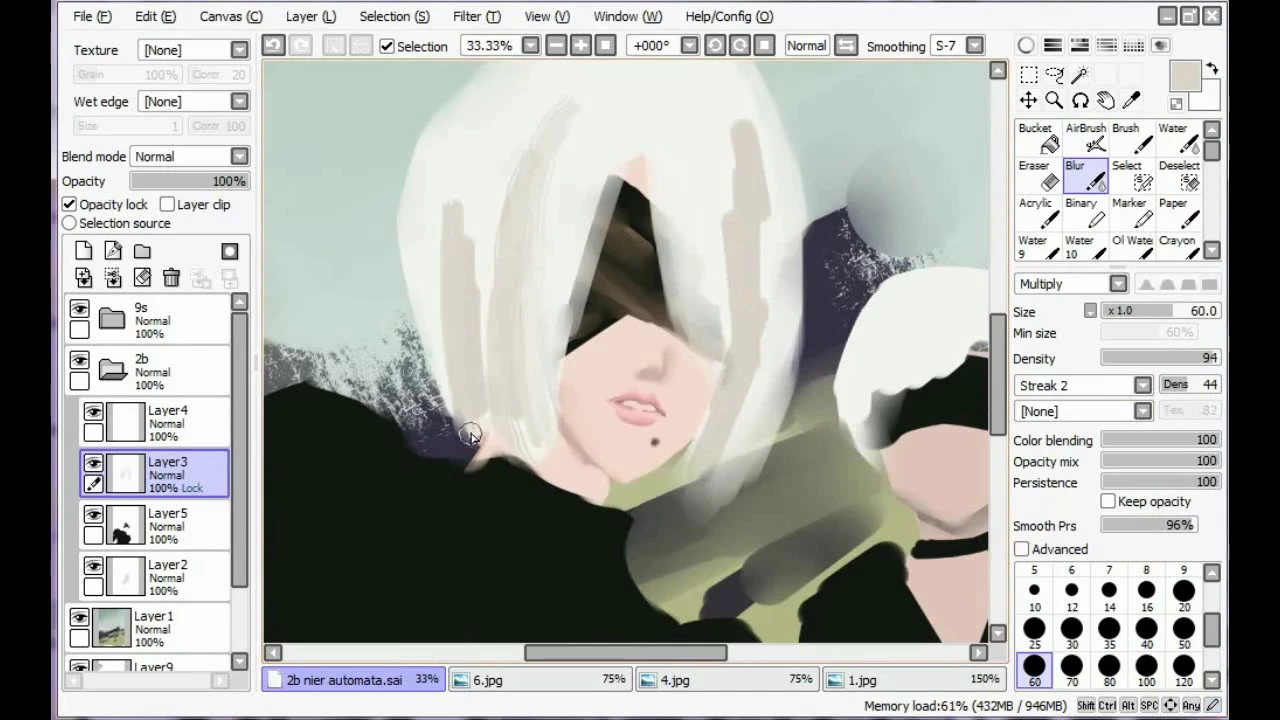Create a new normal layer

pyautogui.click(x=83, y=251)
